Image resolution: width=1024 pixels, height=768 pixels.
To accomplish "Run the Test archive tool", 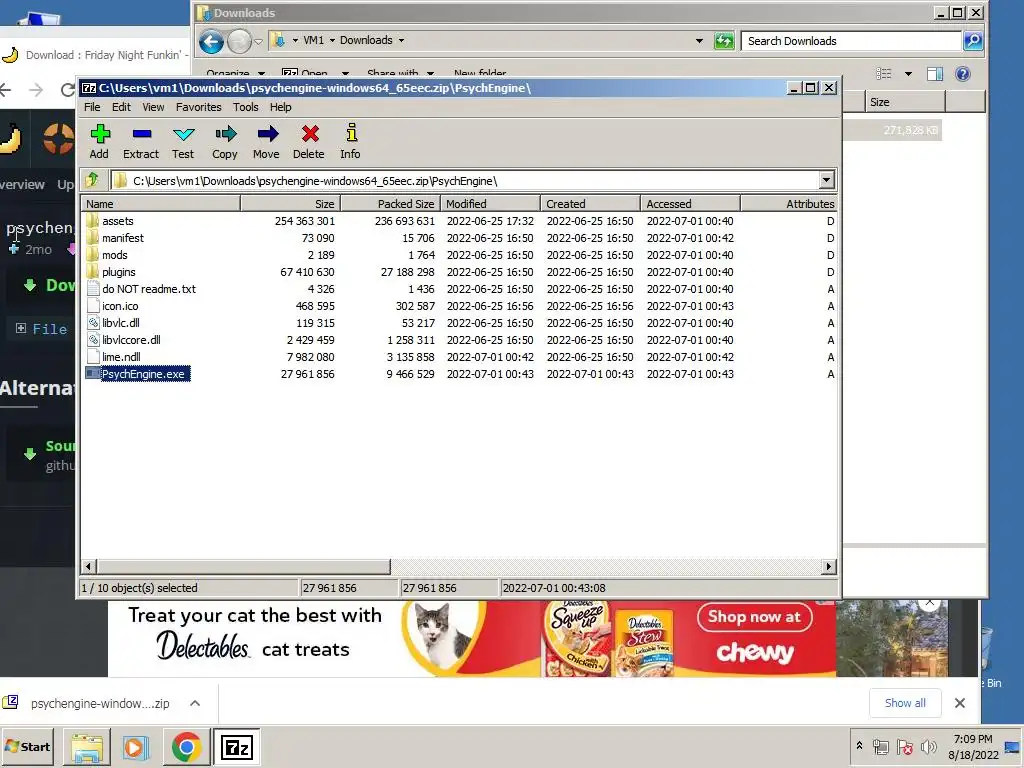I will [x=183, y=142].
